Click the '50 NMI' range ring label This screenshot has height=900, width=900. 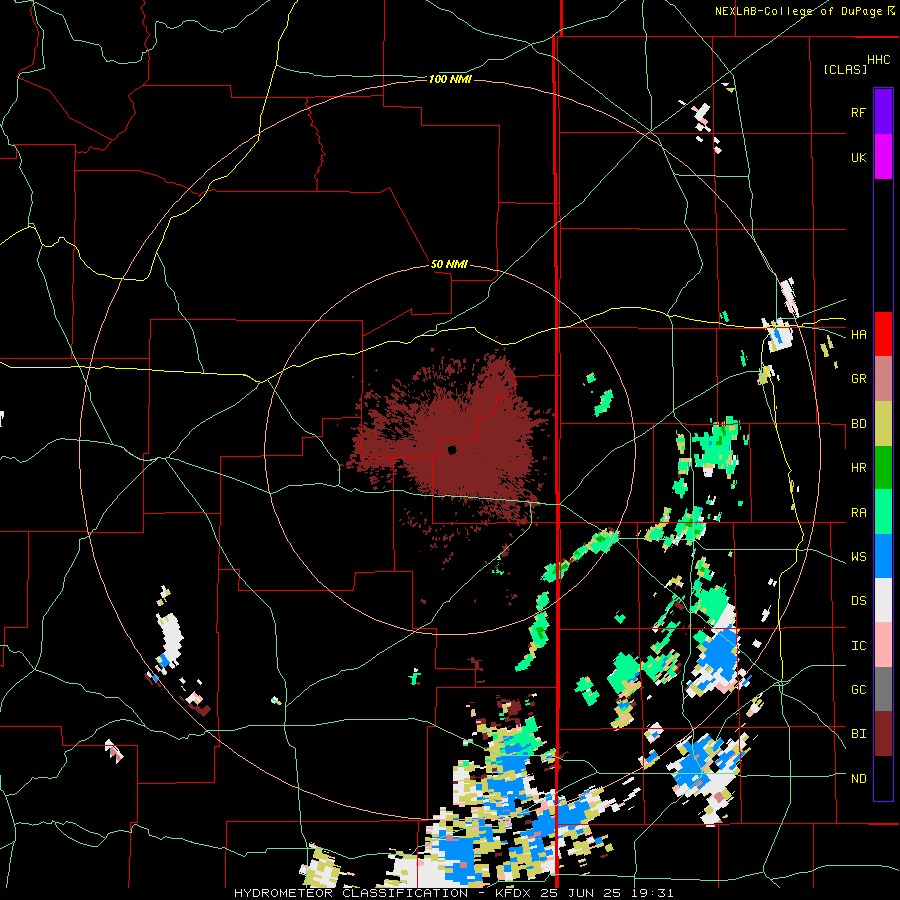tap(449, 264)
